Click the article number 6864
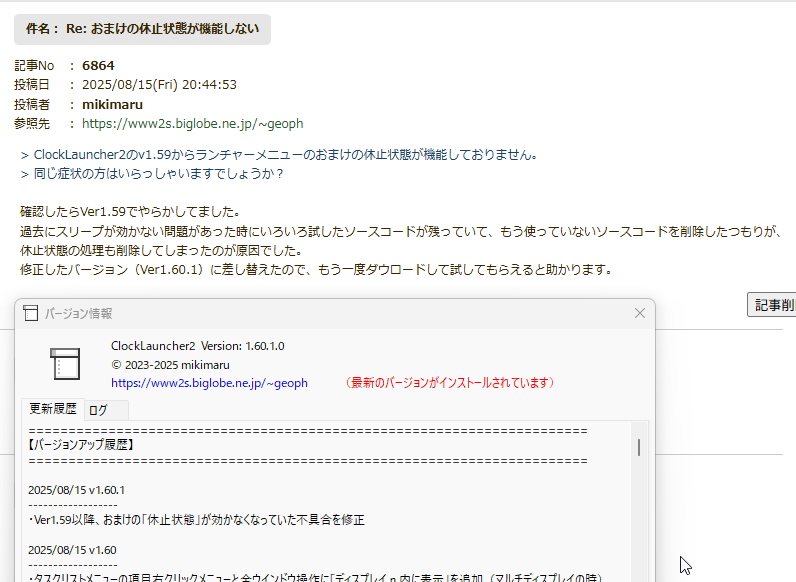Image resolution: width=796 pixels, height=582 pixels. (x=98, y=66)
